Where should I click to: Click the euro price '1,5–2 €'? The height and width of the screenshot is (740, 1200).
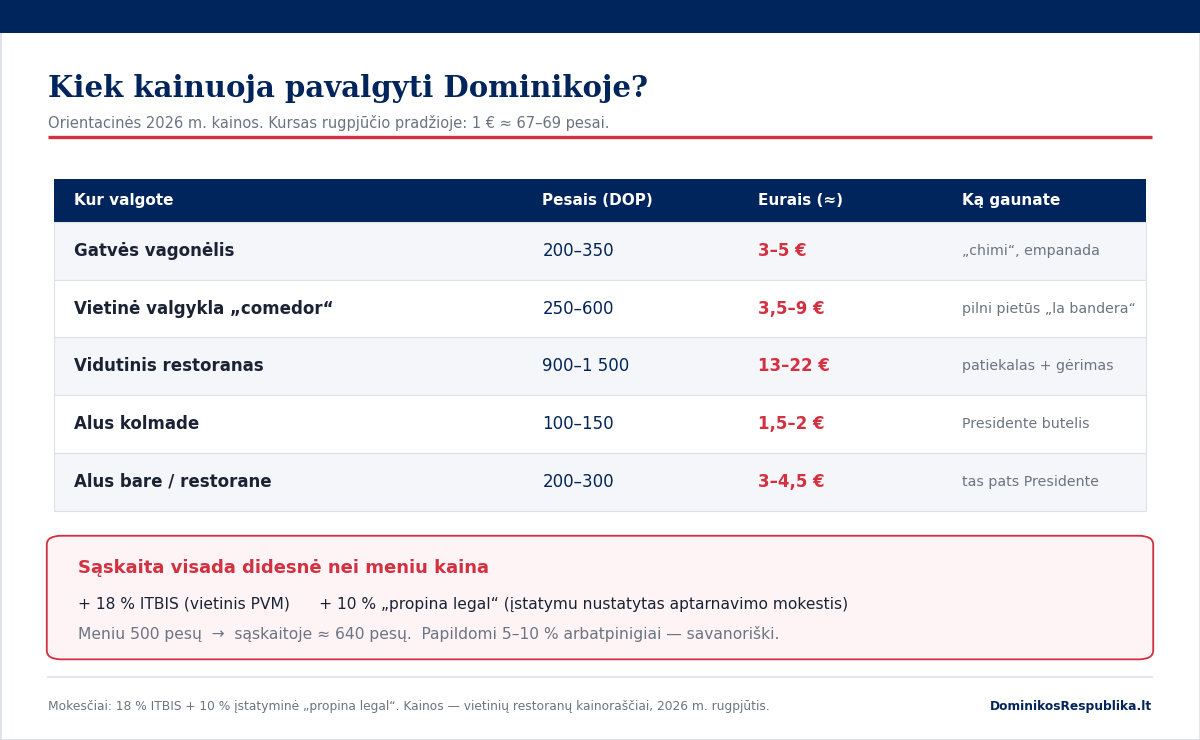(791, 424)
